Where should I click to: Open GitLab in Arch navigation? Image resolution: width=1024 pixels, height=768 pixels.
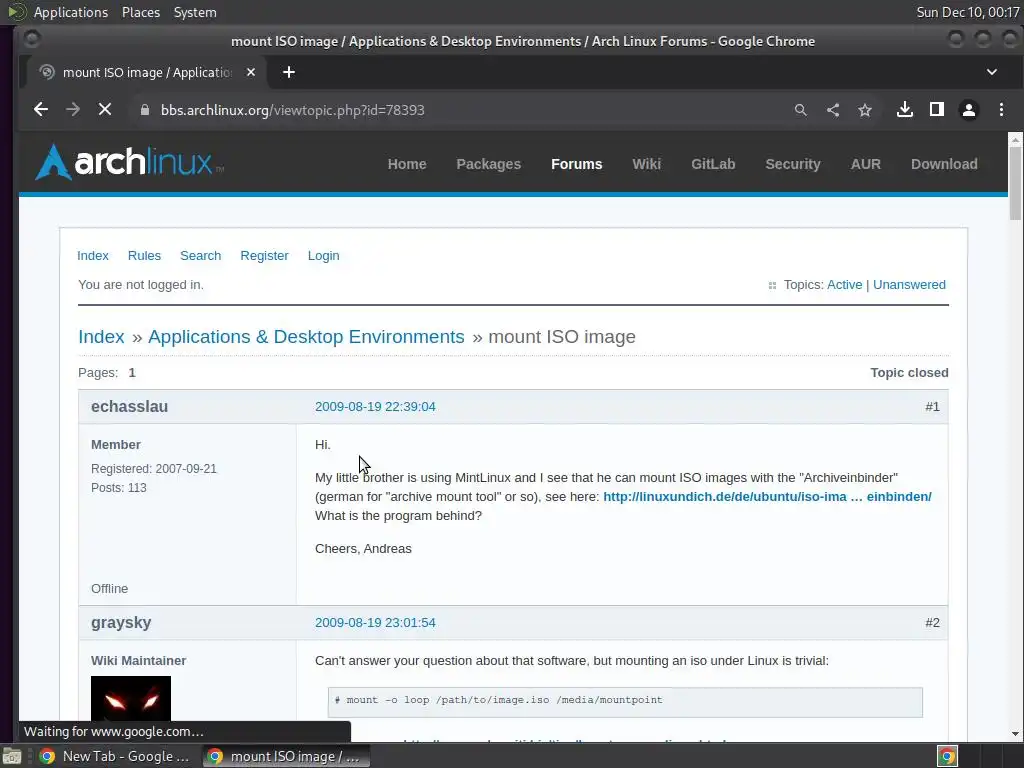click(x=713, y=164)
